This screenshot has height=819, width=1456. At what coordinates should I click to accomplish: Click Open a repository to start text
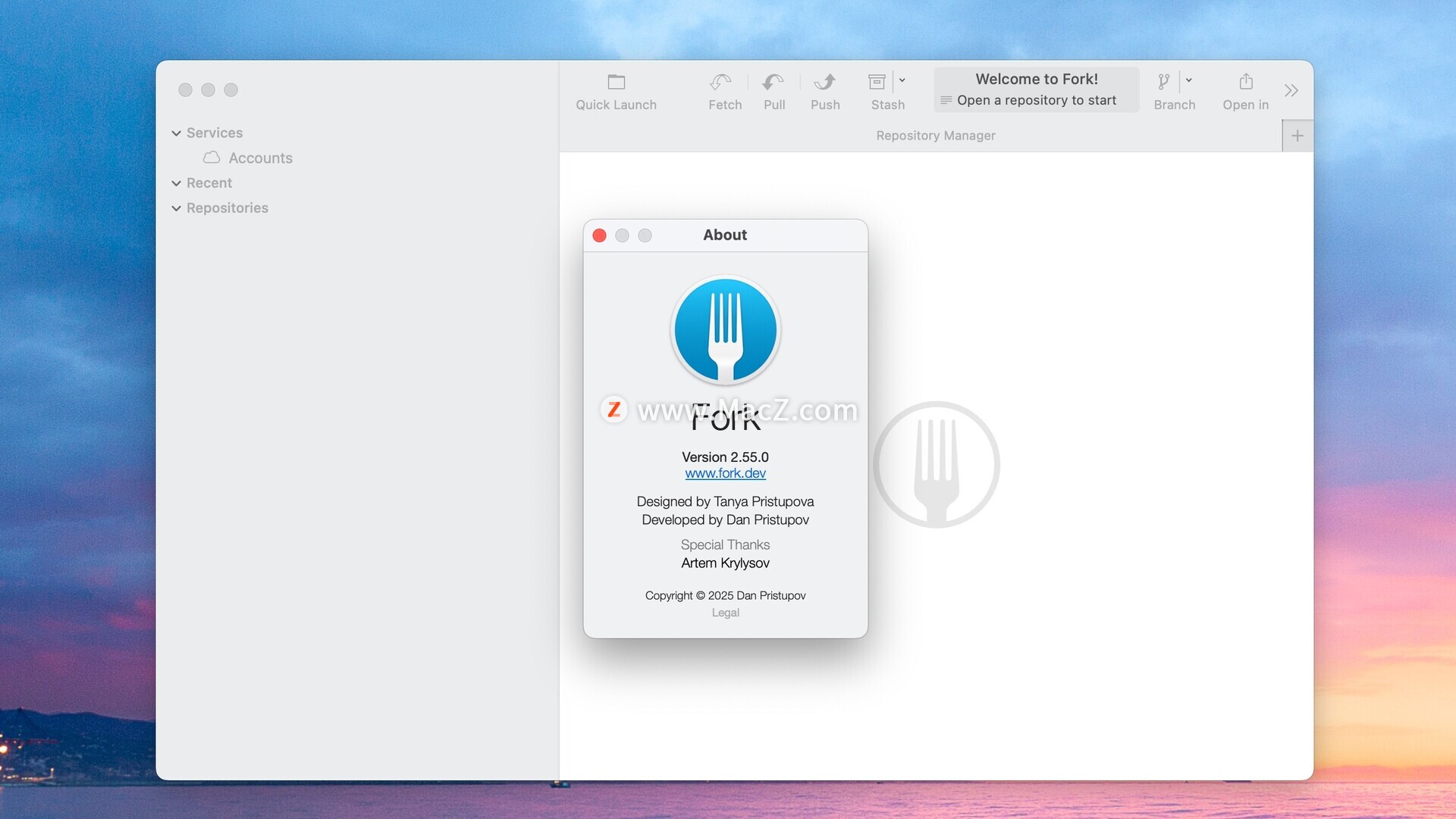[x=1036, y=100]
